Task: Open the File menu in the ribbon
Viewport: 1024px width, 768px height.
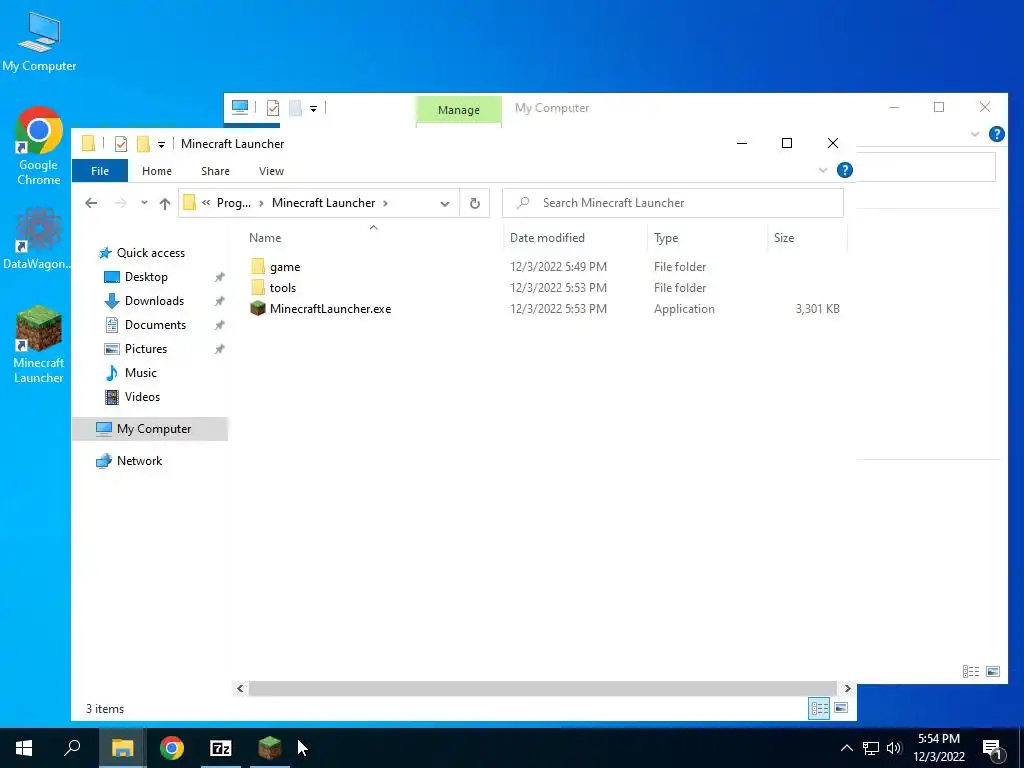Action: [100, 171]
